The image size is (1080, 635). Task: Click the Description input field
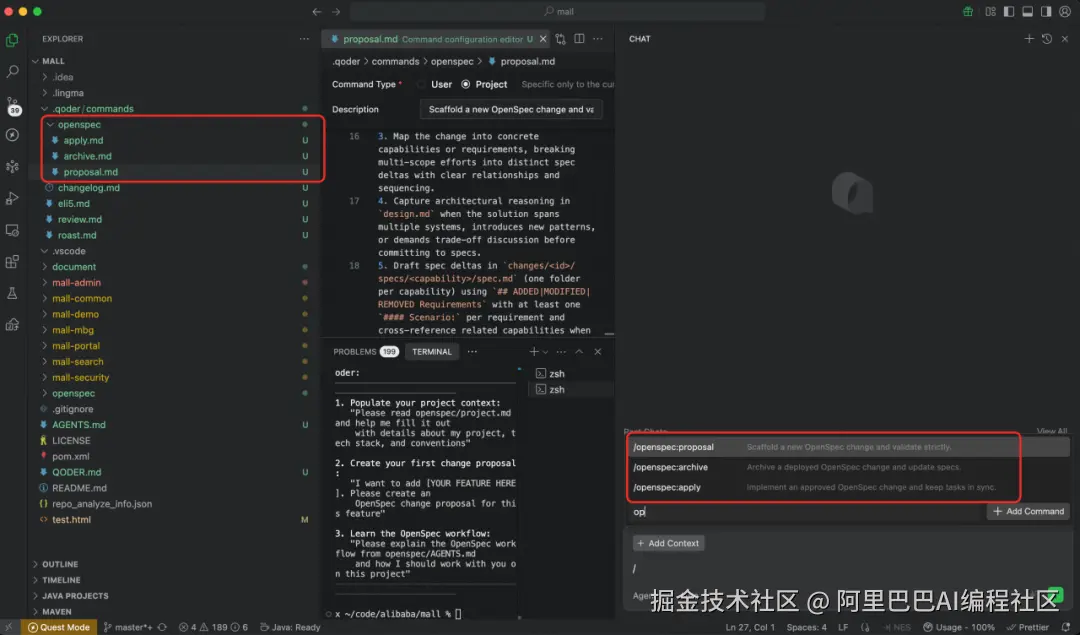click(511, 110)
